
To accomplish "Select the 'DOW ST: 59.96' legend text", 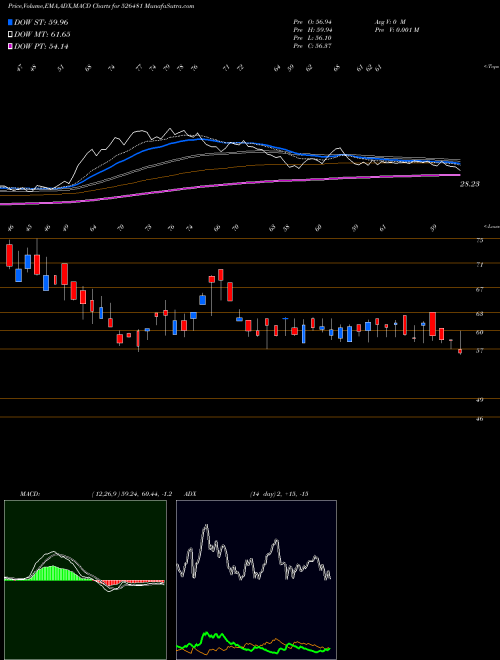I will 41,22.
